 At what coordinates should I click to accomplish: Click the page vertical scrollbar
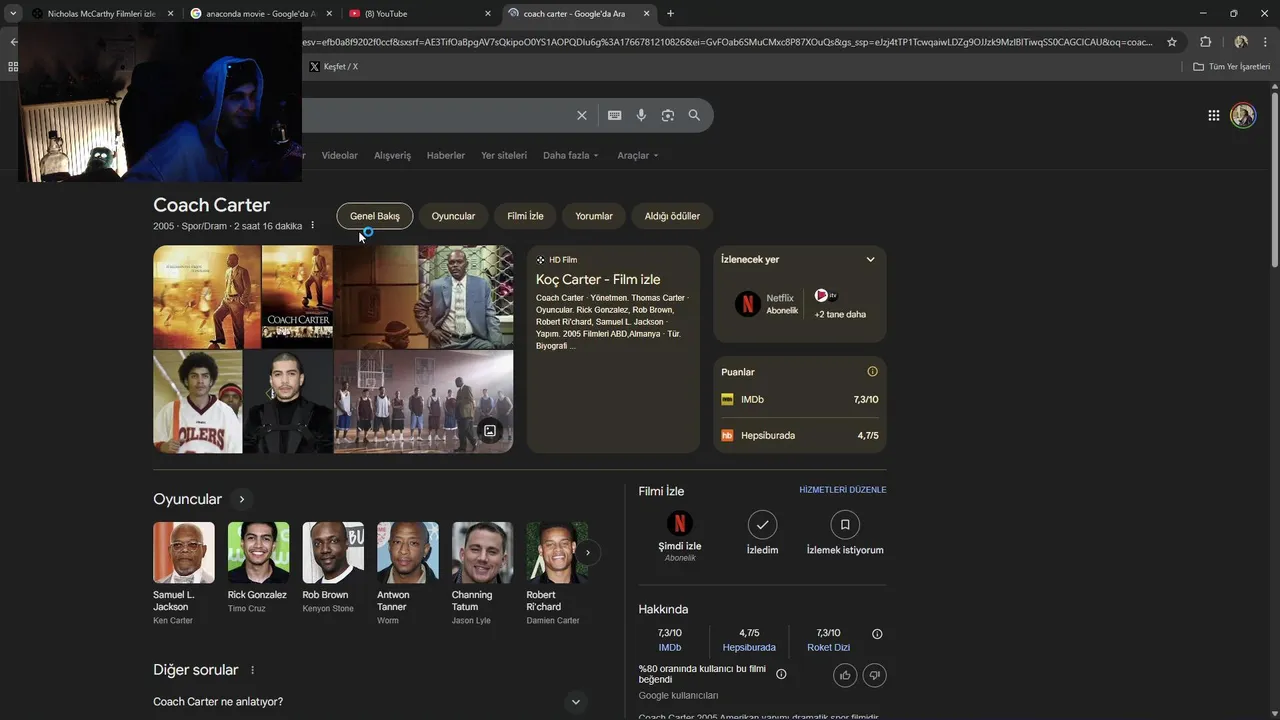point(1274,180)
